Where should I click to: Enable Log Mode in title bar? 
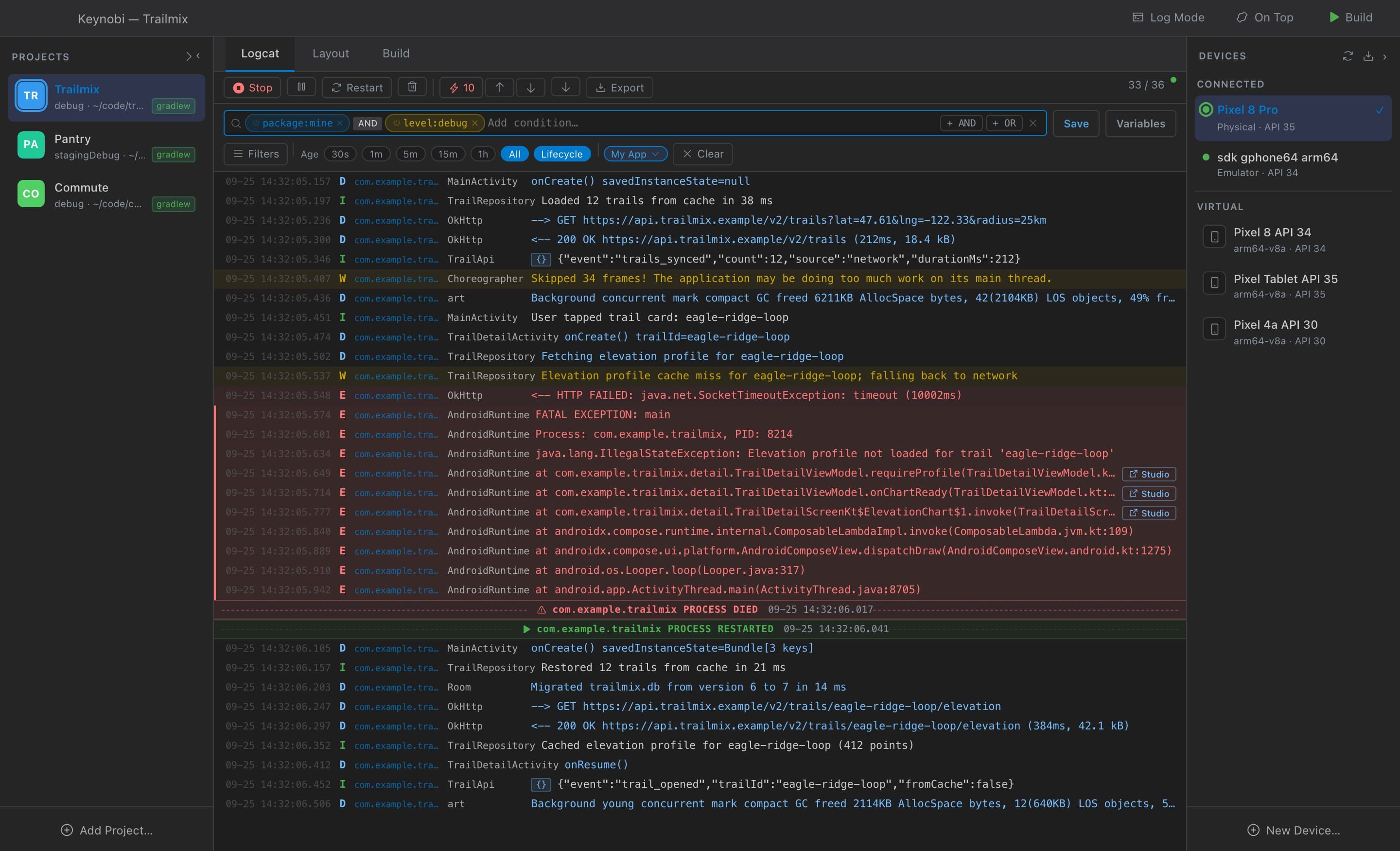point(1168,18)
